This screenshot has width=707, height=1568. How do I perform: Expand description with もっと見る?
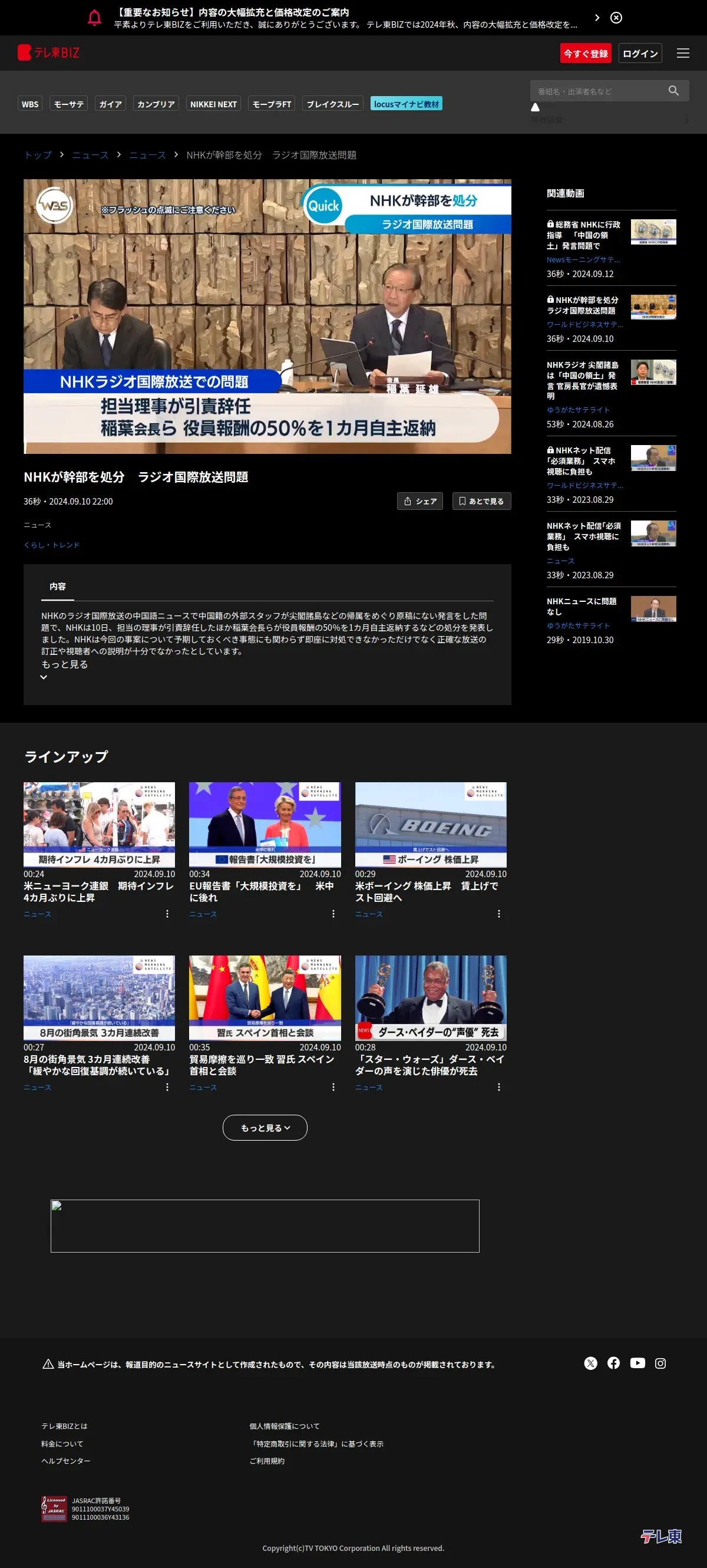tap(64, 664)
